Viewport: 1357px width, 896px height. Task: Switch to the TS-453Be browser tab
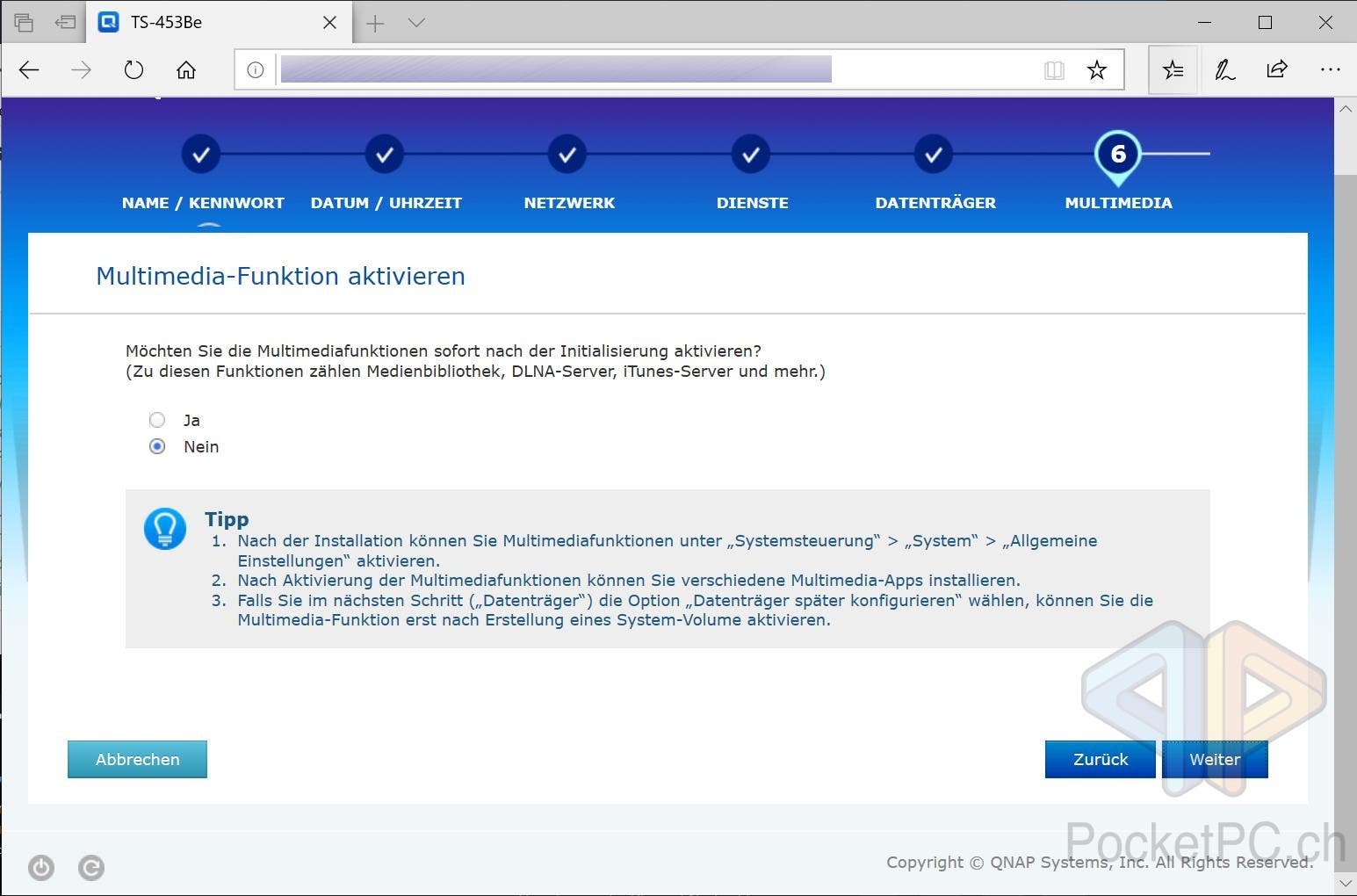pos(211,23)
